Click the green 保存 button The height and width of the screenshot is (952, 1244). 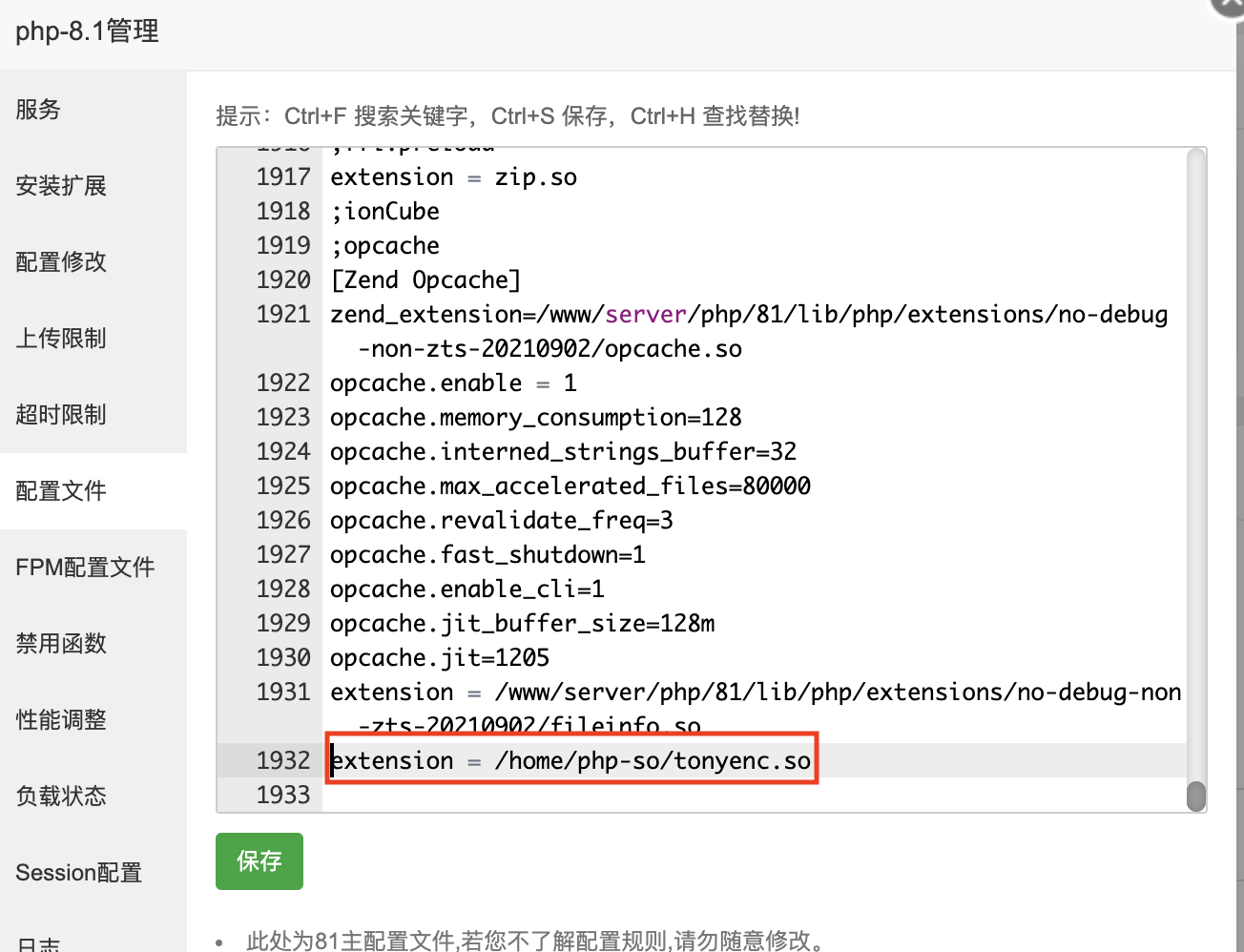259,861
